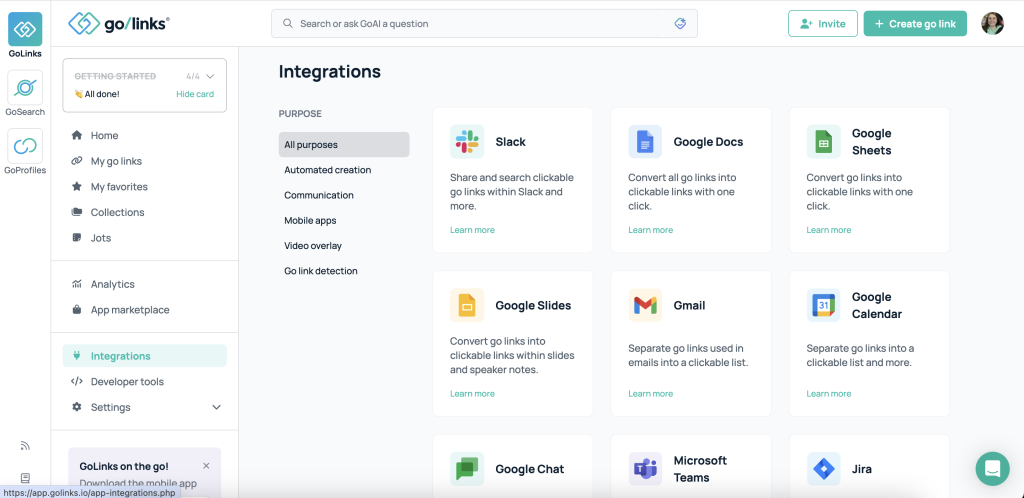The image size is (1024, 498).
Task: Open Learn more for Google Slides
Action: [472, 394]
